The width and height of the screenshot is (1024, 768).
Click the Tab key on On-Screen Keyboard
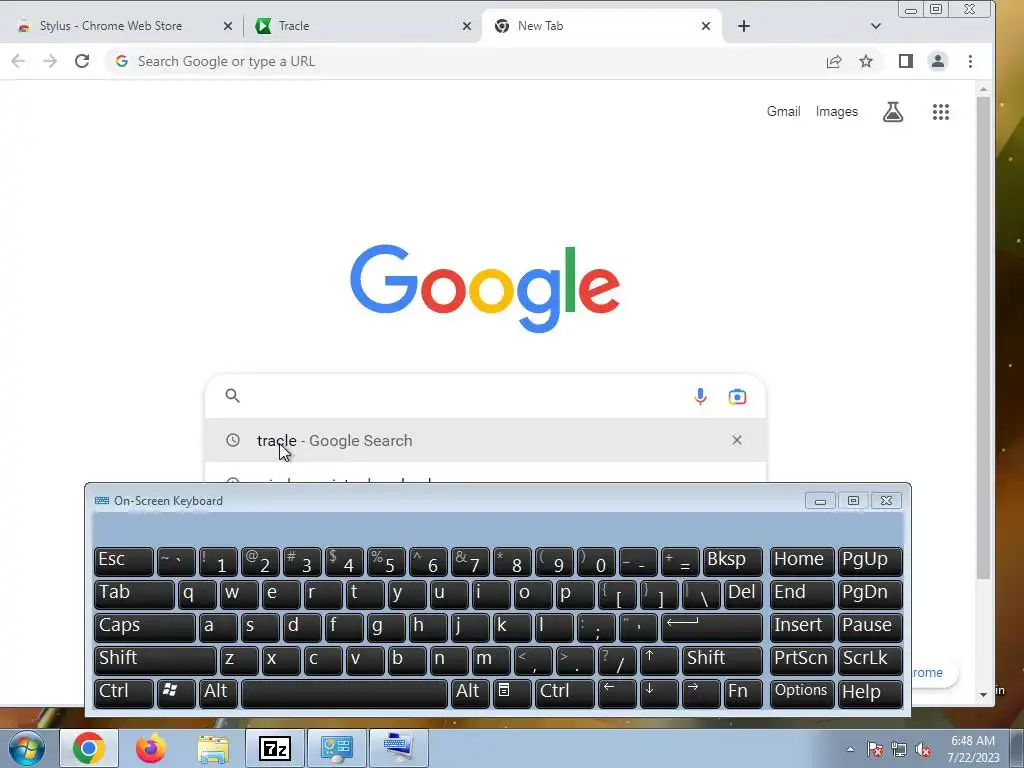pos(134,594)
